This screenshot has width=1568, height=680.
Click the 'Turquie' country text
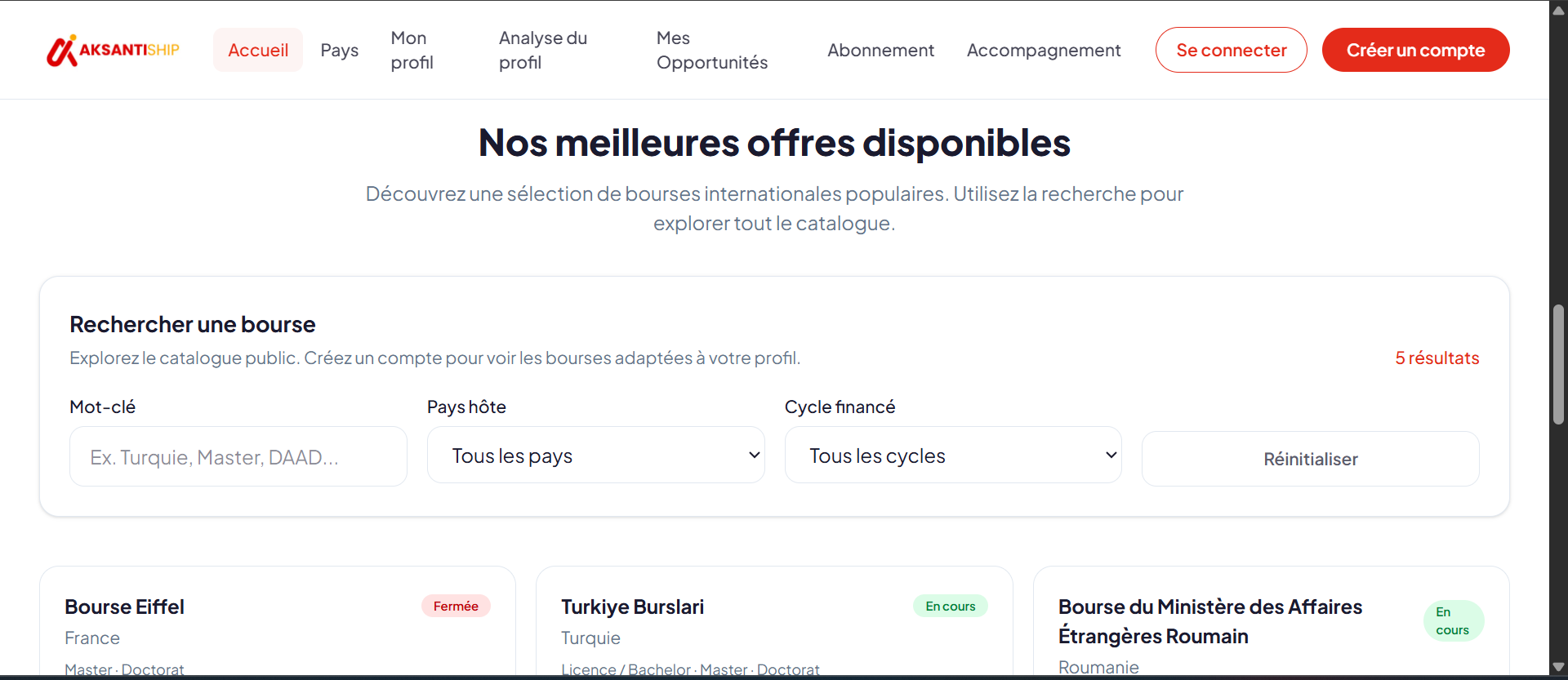coord(590,638)
